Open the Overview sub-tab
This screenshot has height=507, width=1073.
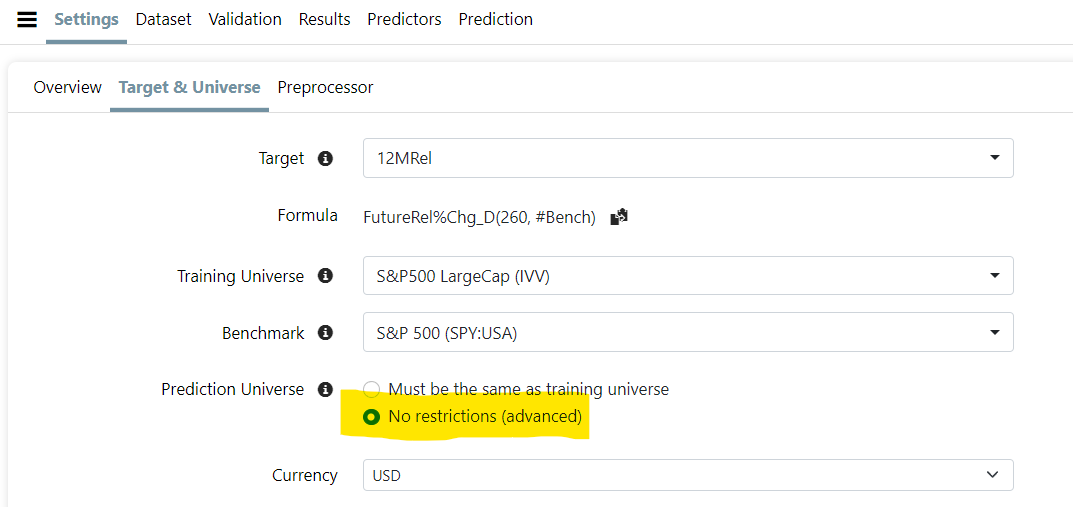[67, 87]
